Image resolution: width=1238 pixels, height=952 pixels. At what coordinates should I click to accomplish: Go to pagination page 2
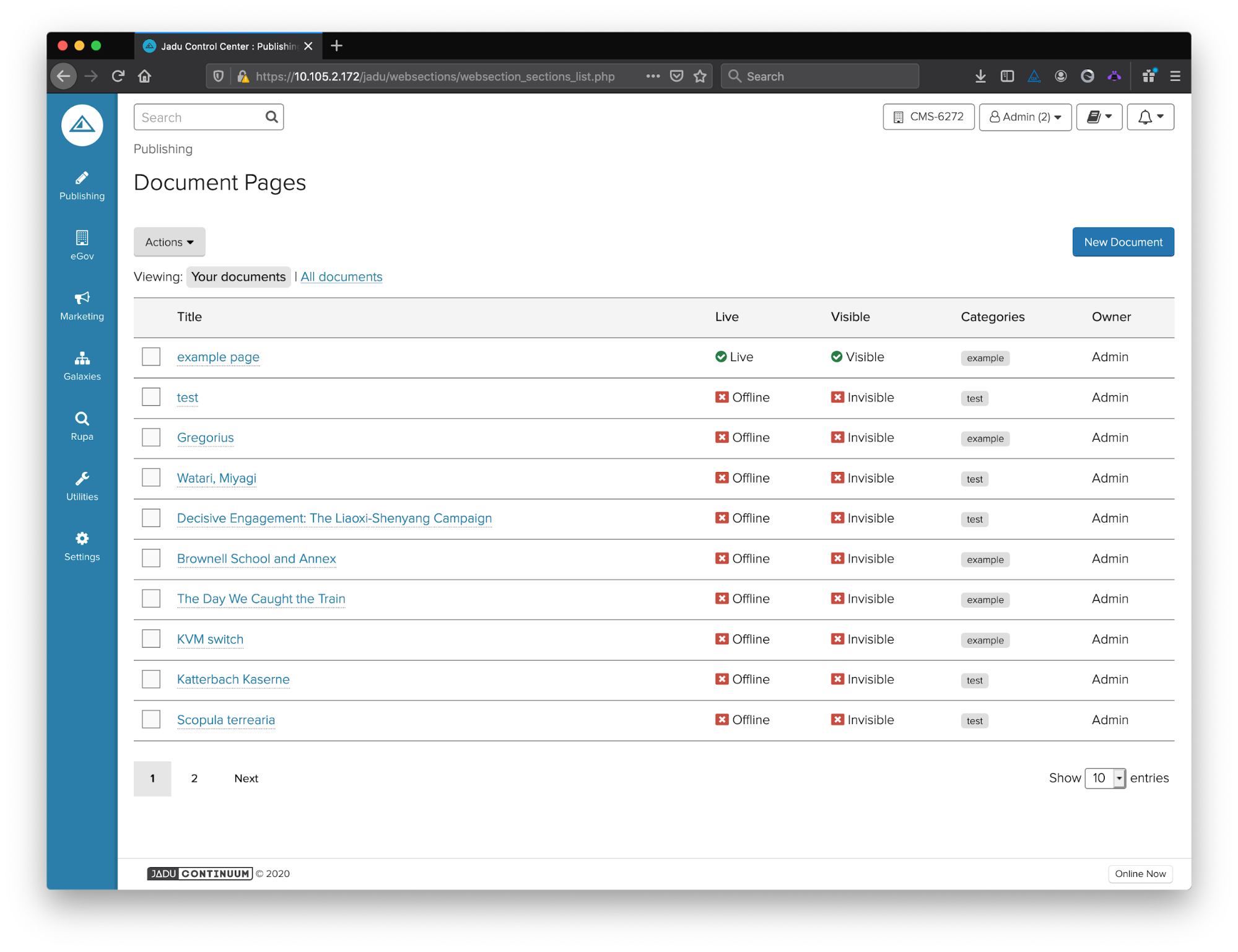(x=194, y=779)
